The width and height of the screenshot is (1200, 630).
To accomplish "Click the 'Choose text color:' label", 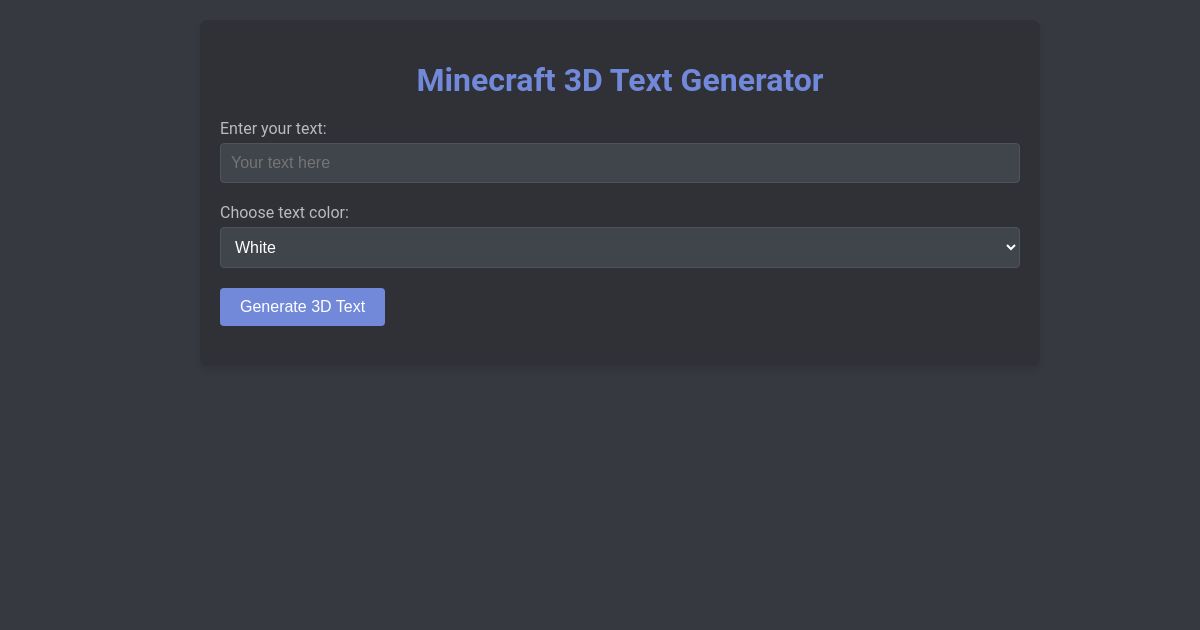I will [284, 213].
